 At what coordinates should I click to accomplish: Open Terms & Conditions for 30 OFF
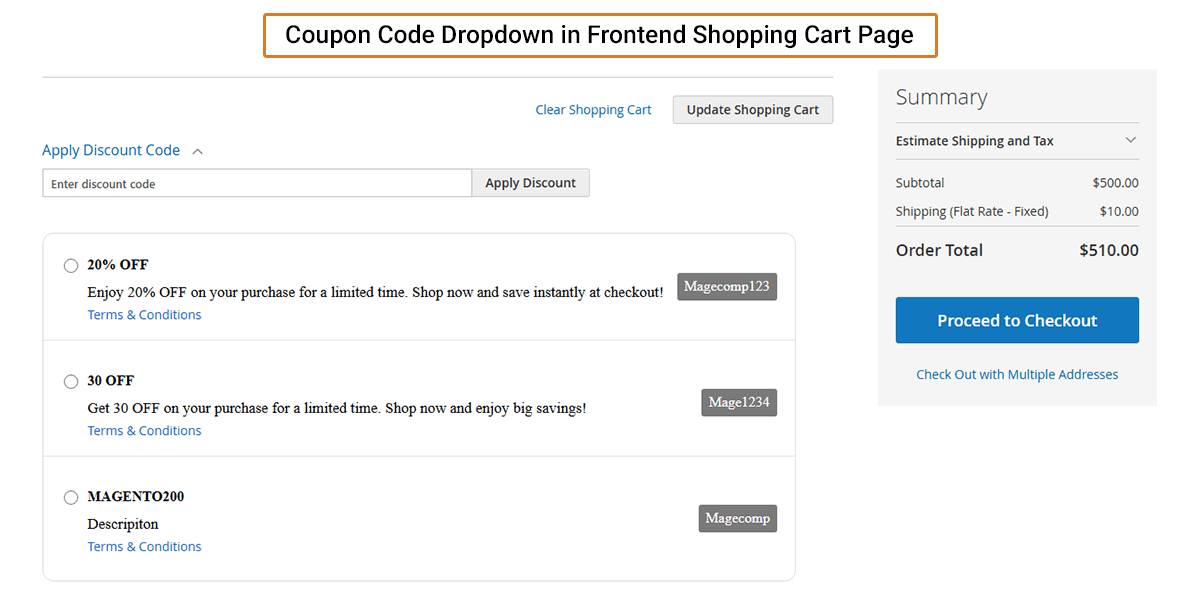[144, 431]
